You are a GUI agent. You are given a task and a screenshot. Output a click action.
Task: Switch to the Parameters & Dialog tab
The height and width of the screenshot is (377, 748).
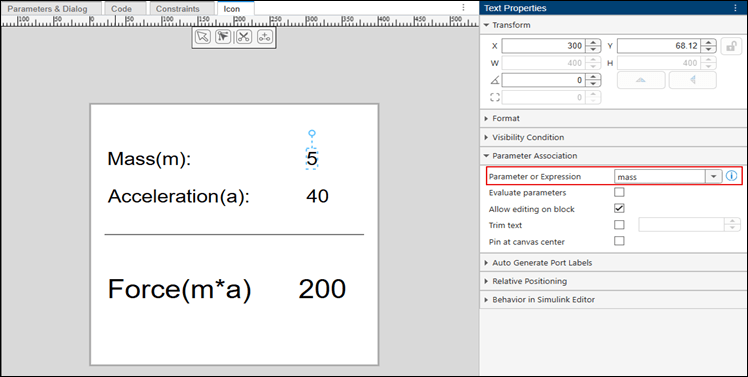48,9
